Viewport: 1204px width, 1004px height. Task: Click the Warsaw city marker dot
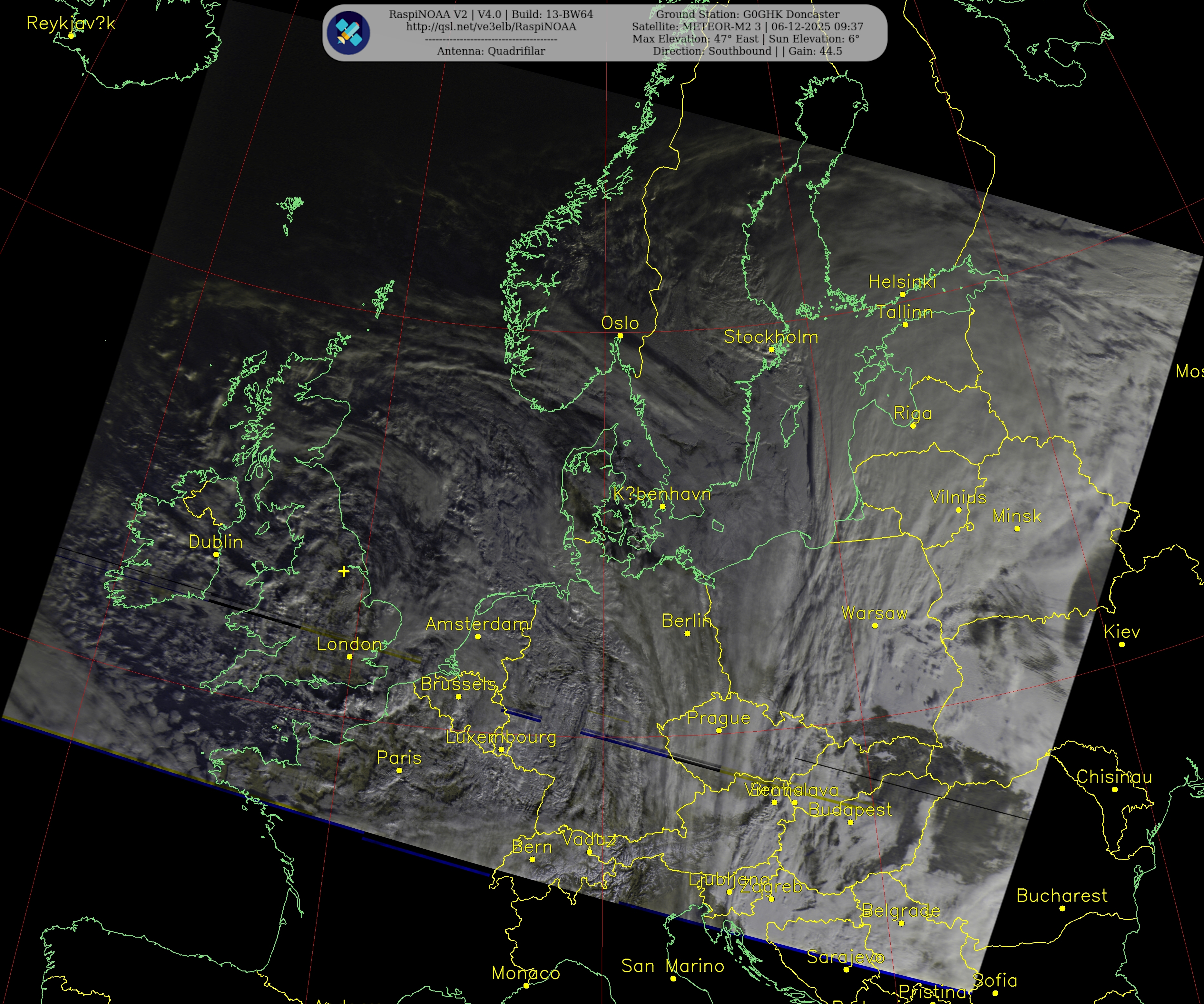[875, 626]
